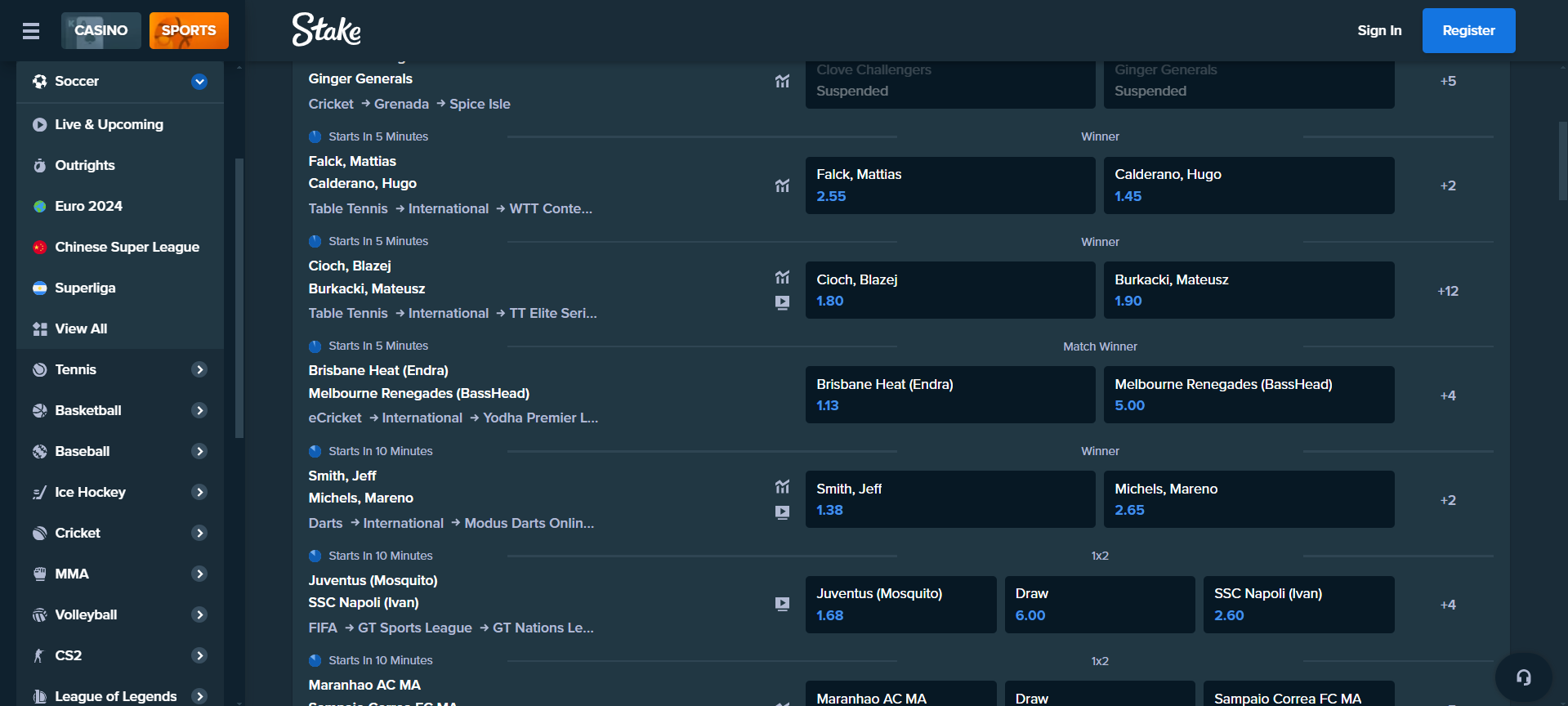The image size is (1568, 706).
Task: Bet on Calderano, Hugo at 1.45
Action: pyautogui.click(x=1249, y=185)
